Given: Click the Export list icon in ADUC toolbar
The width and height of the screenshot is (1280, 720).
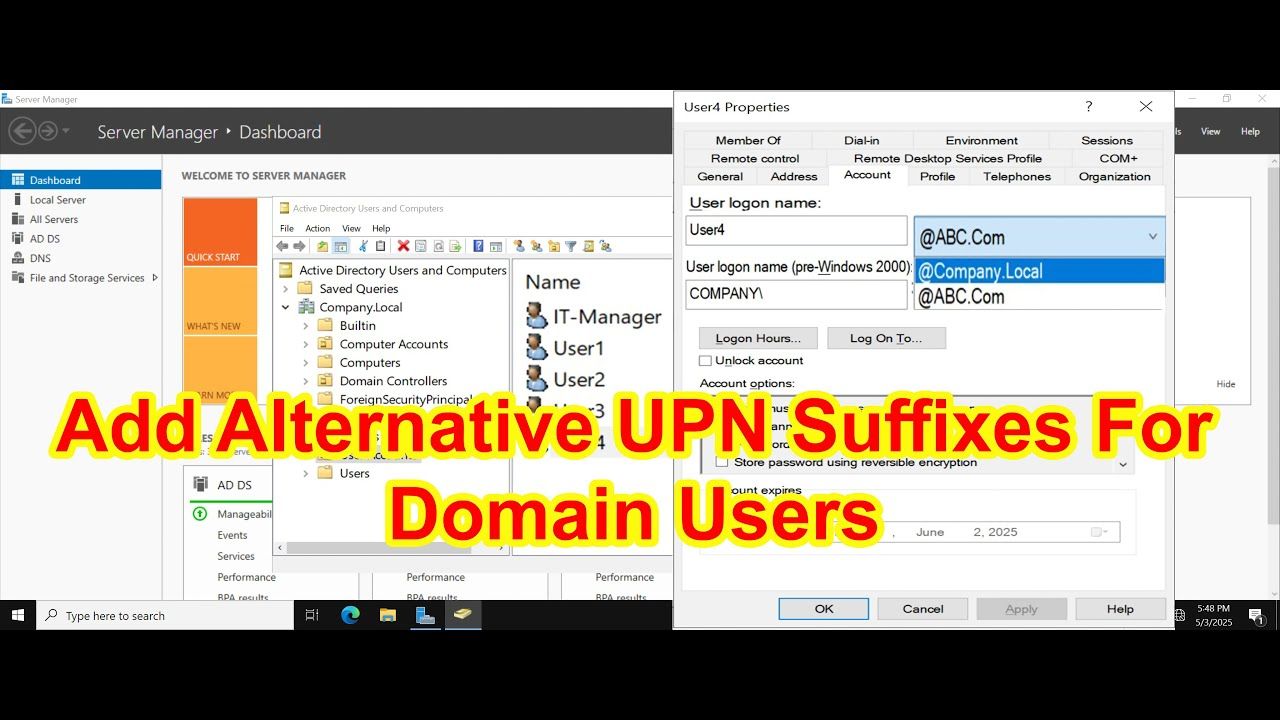Looking at the screenshot, I should (455, 246).
